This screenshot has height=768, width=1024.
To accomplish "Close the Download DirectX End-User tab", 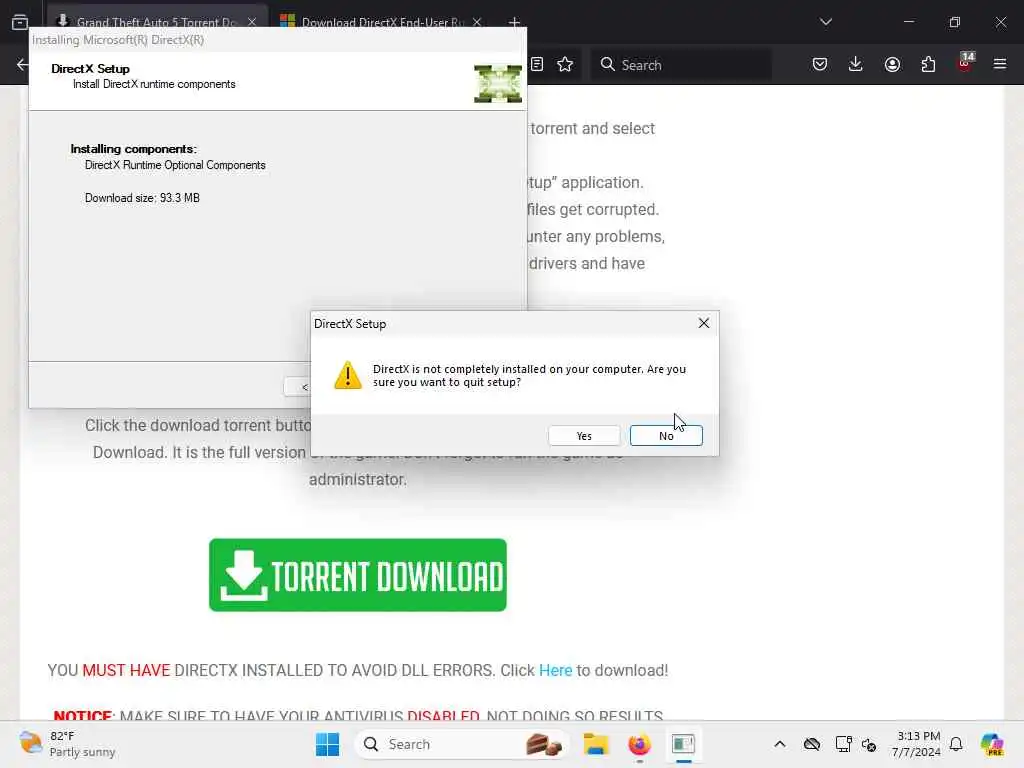I will 477,22.
